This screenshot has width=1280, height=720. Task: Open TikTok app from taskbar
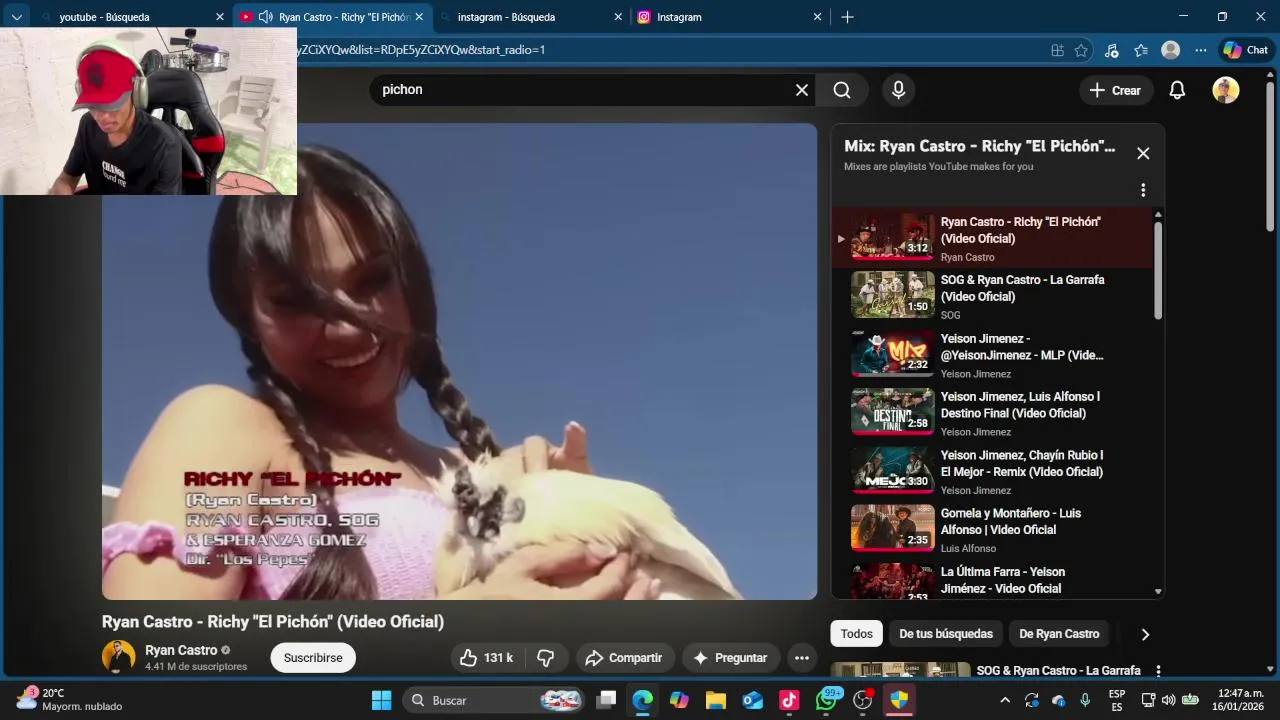coord(789,700)
